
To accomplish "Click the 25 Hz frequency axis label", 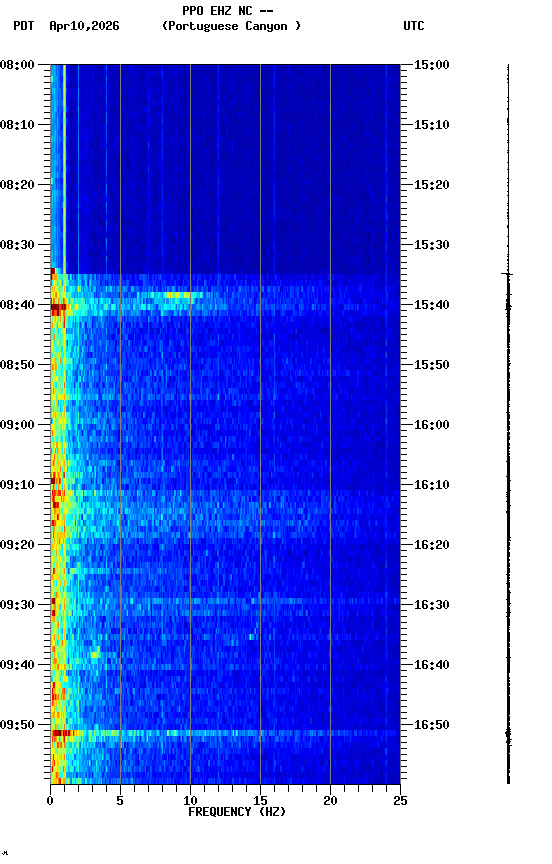I will [400, 801].
